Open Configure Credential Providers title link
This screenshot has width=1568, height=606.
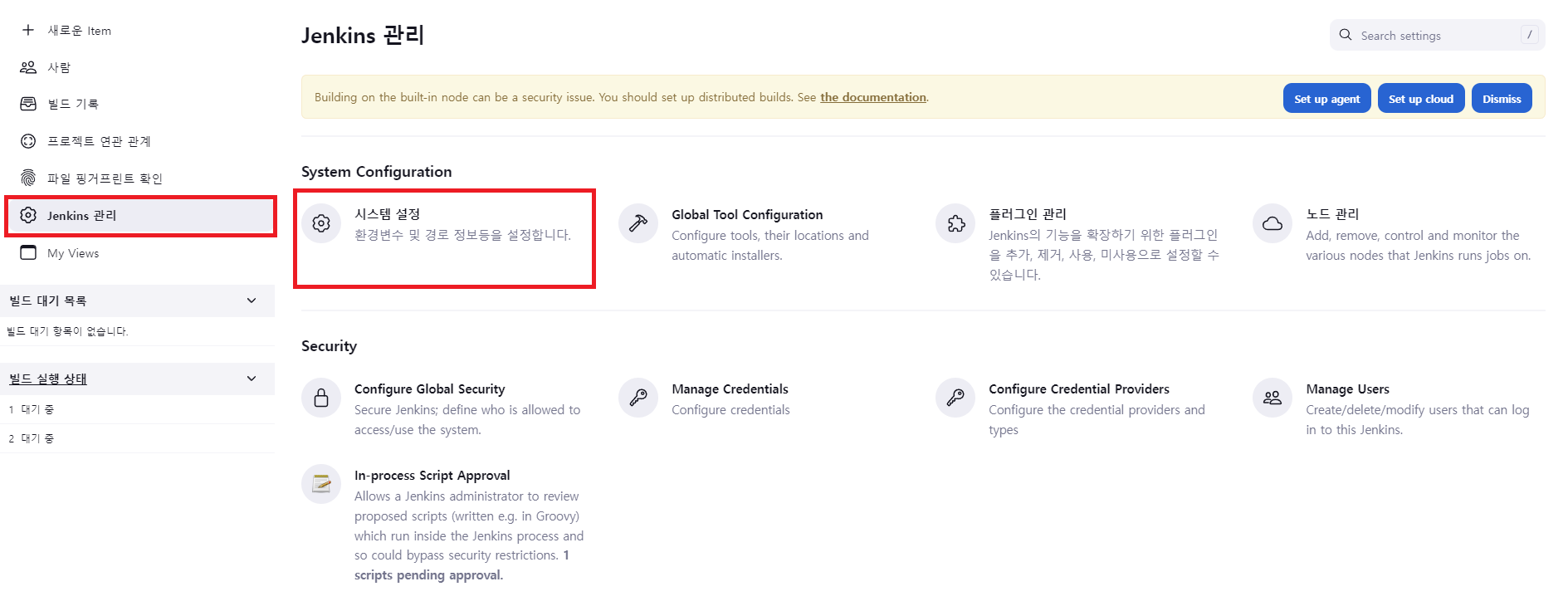tap(1079, 389)
